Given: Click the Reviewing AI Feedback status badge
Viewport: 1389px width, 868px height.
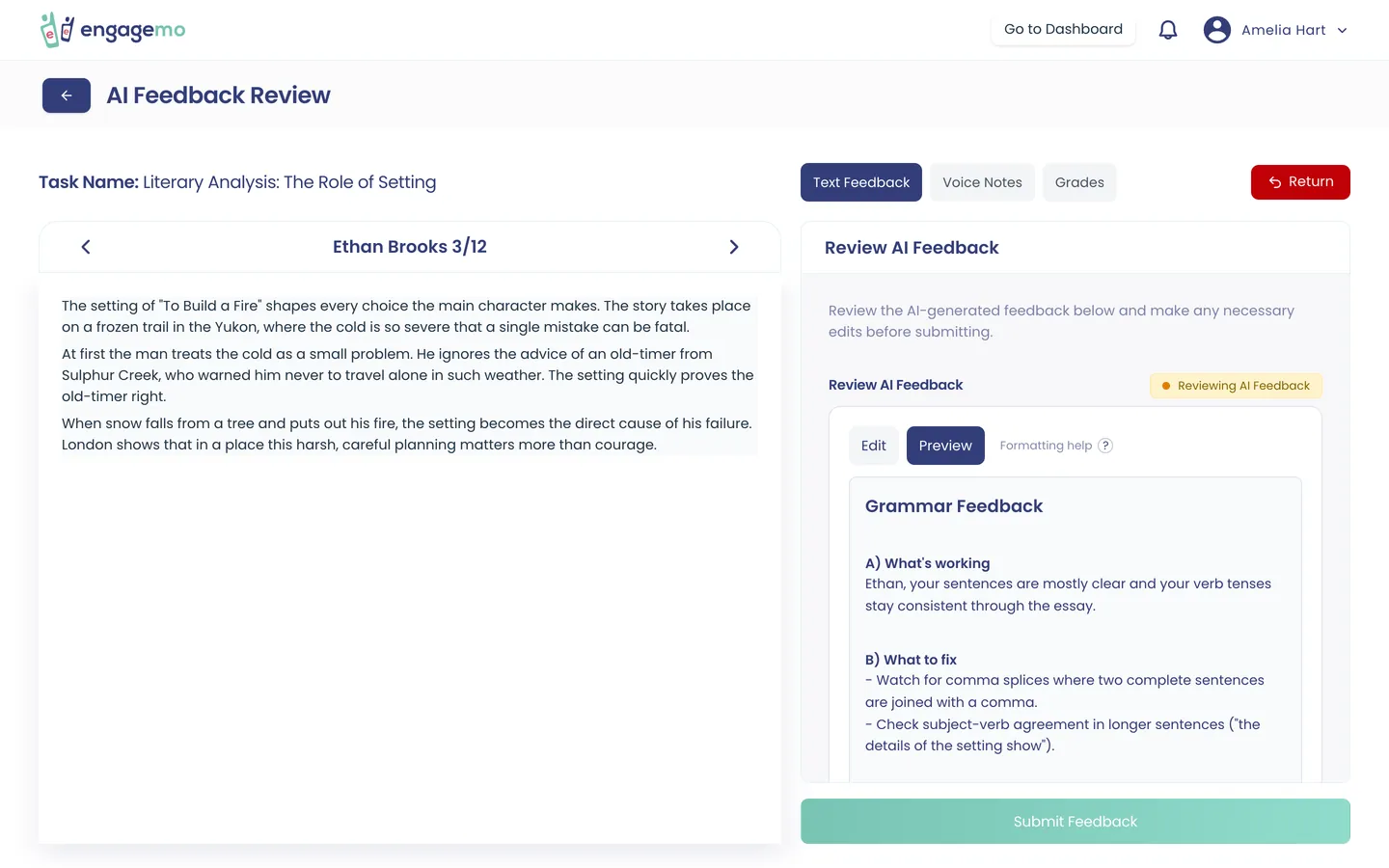Looking at the screenshot, I should [x=1236, y=386].
